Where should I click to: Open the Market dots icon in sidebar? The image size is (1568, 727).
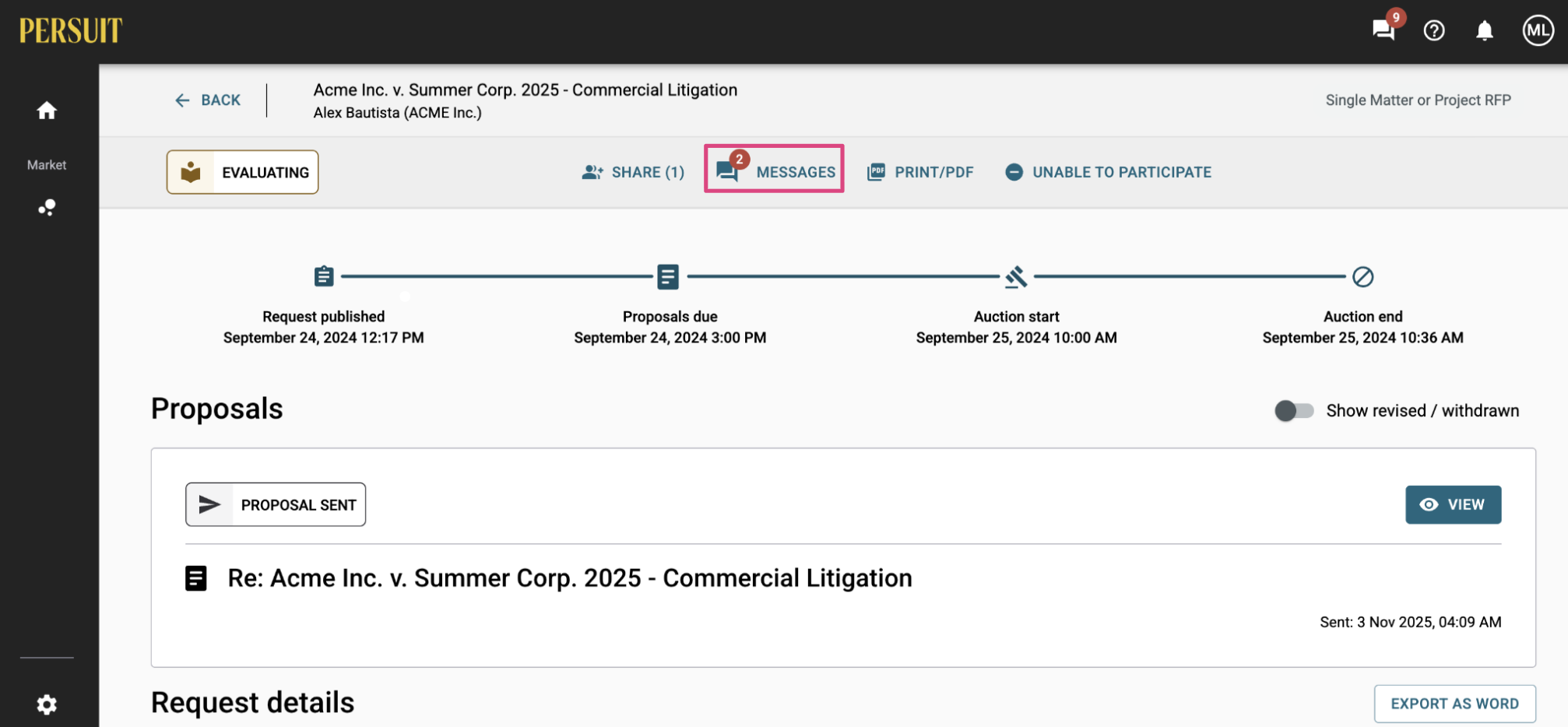coord(47,208)
